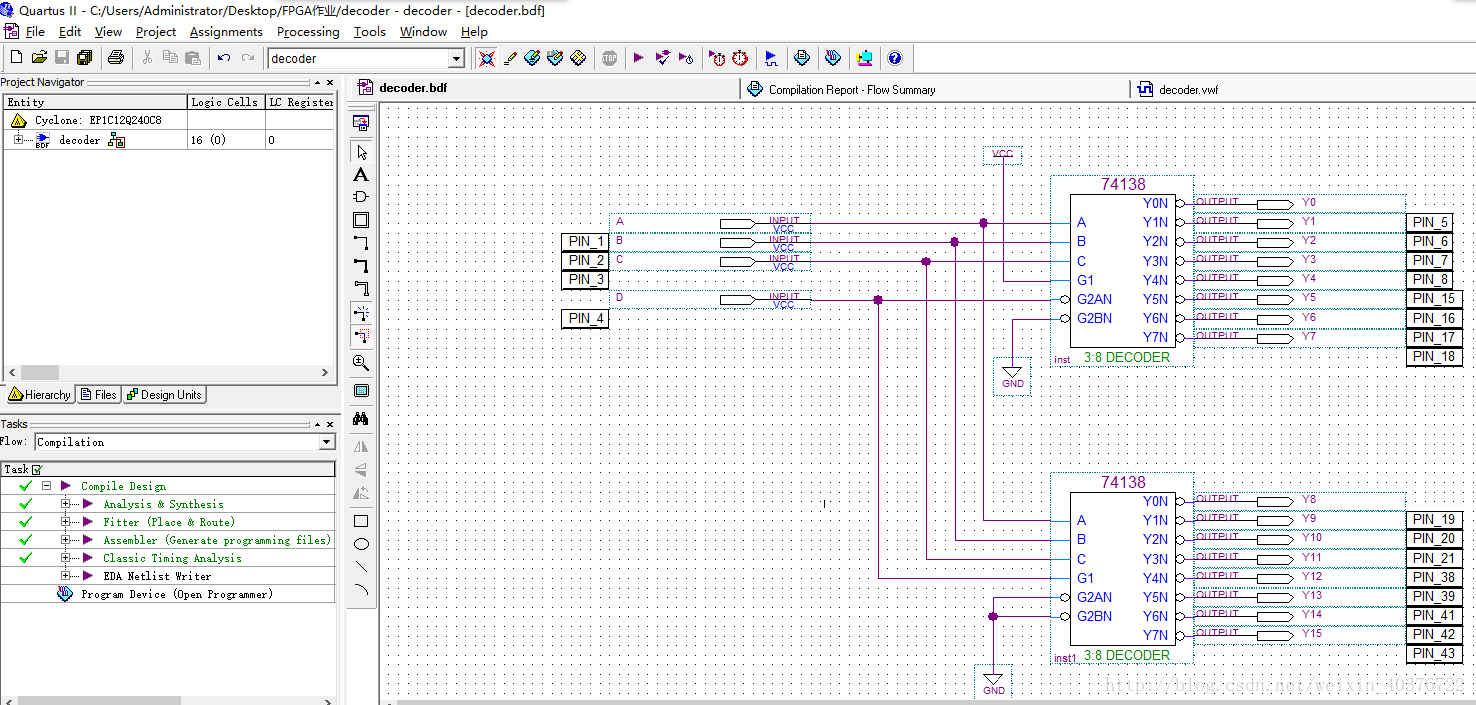Switch to the Files tab
Image resolution: width=1476 pixels, height=705 pixels.
[x=98, y=395]
